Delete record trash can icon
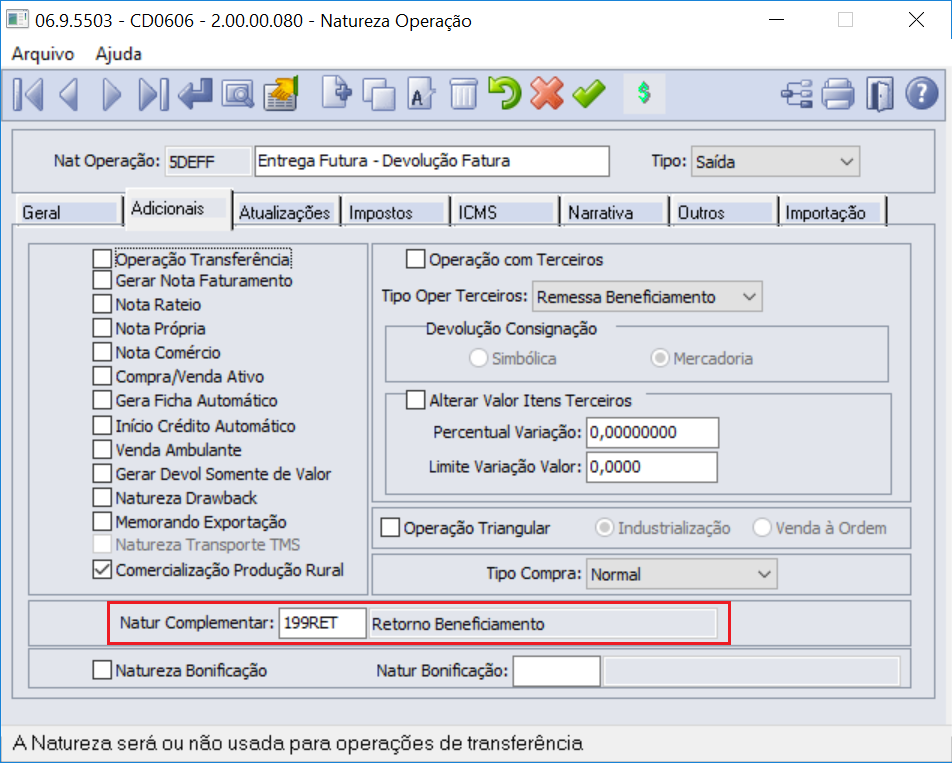 click(x=463, y=95)
